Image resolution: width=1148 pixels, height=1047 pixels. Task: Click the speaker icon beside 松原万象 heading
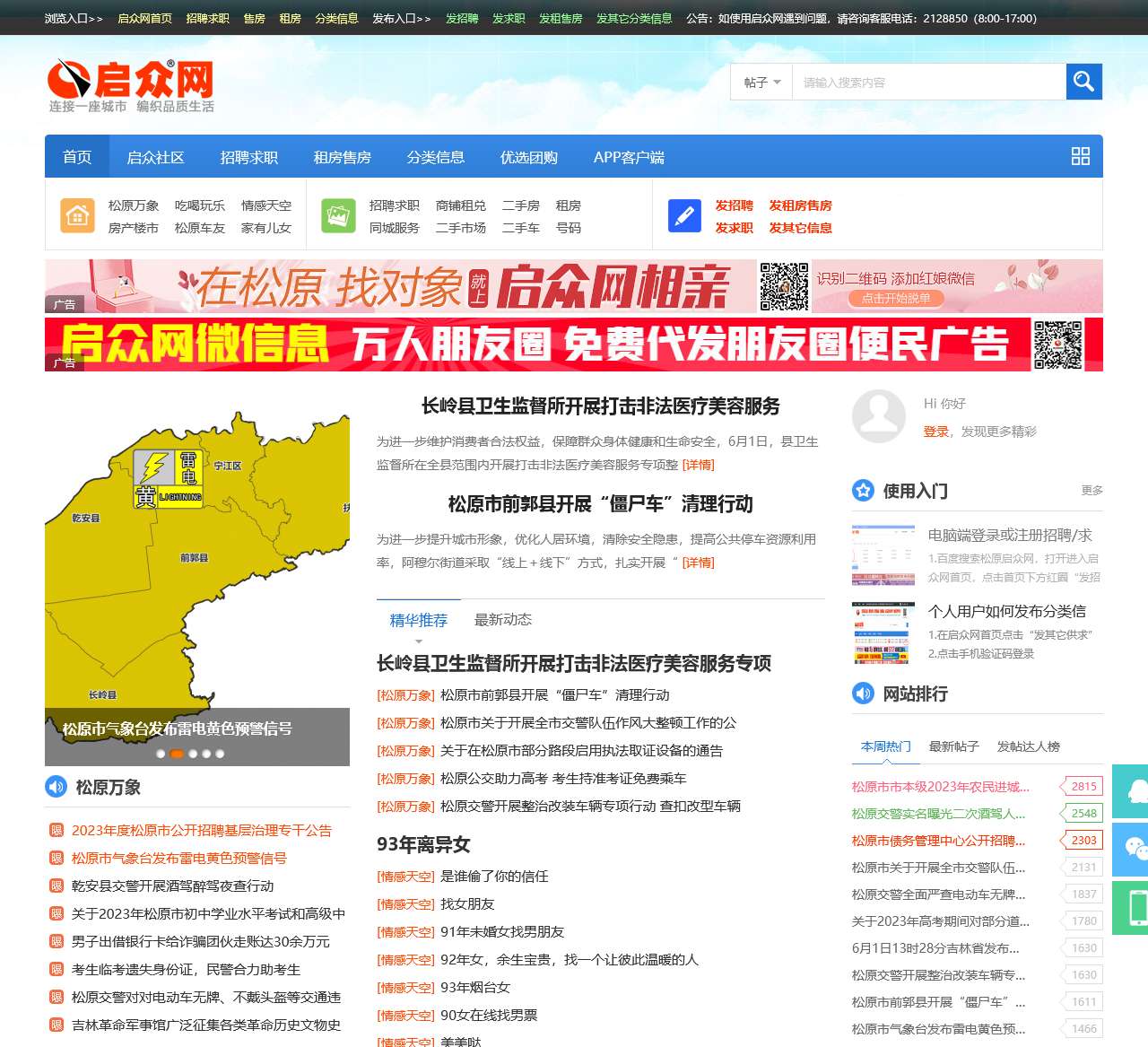point(56,787)
